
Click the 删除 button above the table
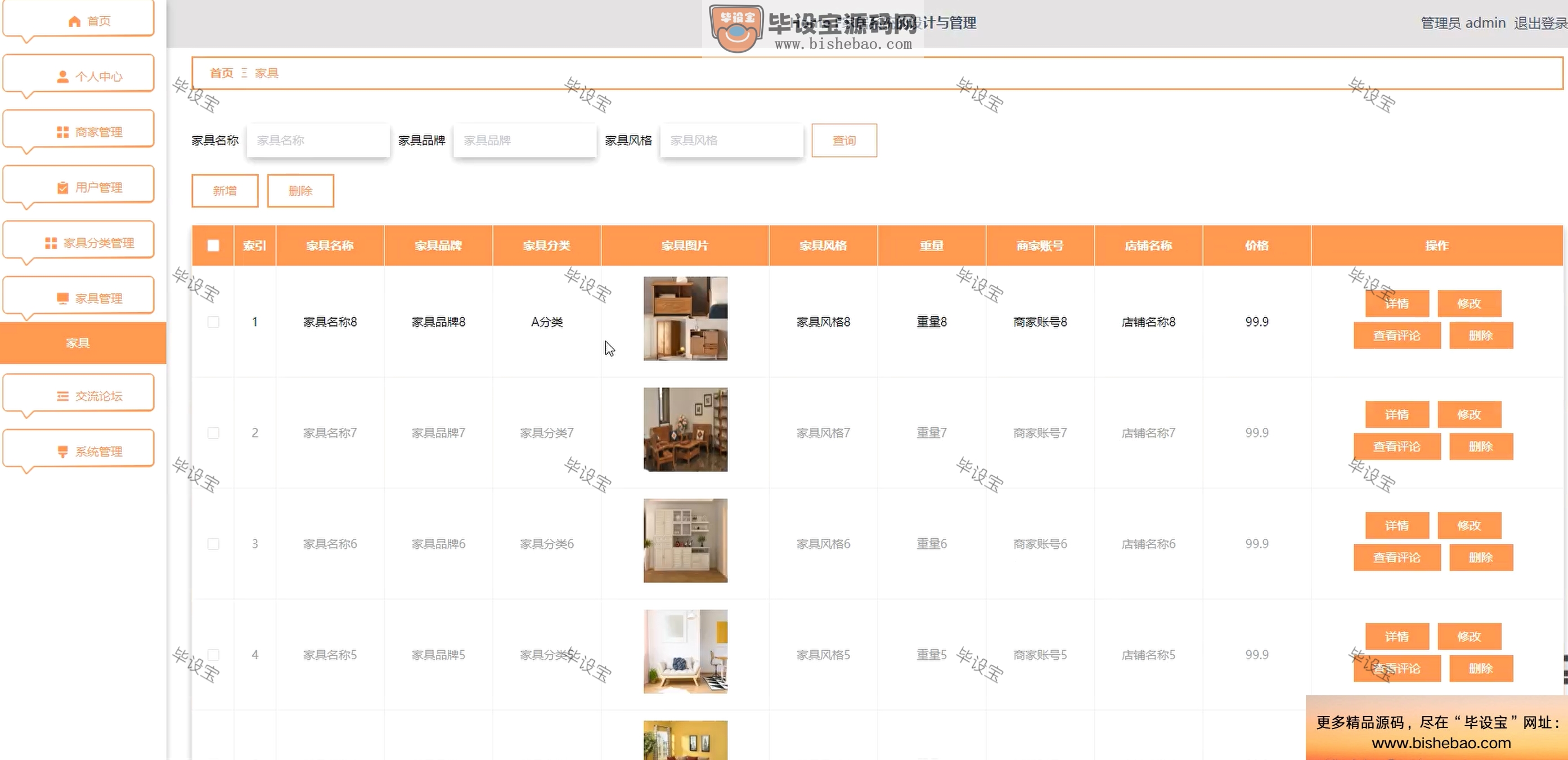(x=300, y=191)
